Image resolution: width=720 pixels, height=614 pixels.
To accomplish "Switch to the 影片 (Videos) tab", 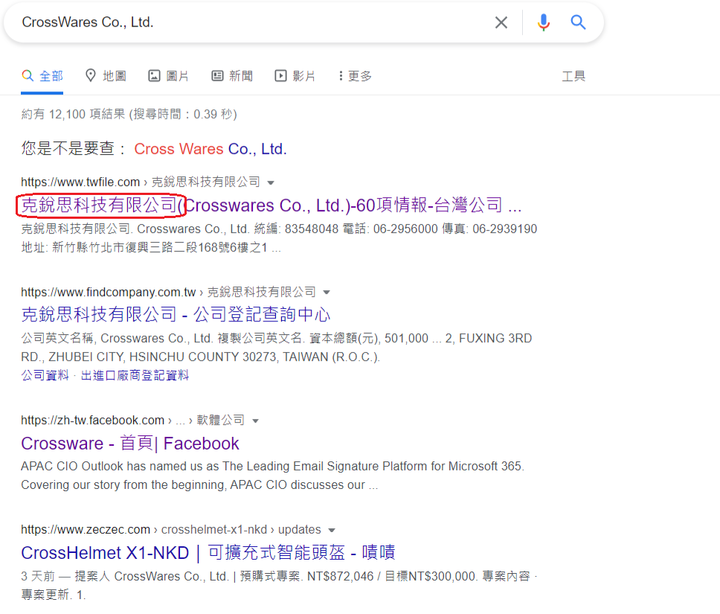I will coord(295,76).
